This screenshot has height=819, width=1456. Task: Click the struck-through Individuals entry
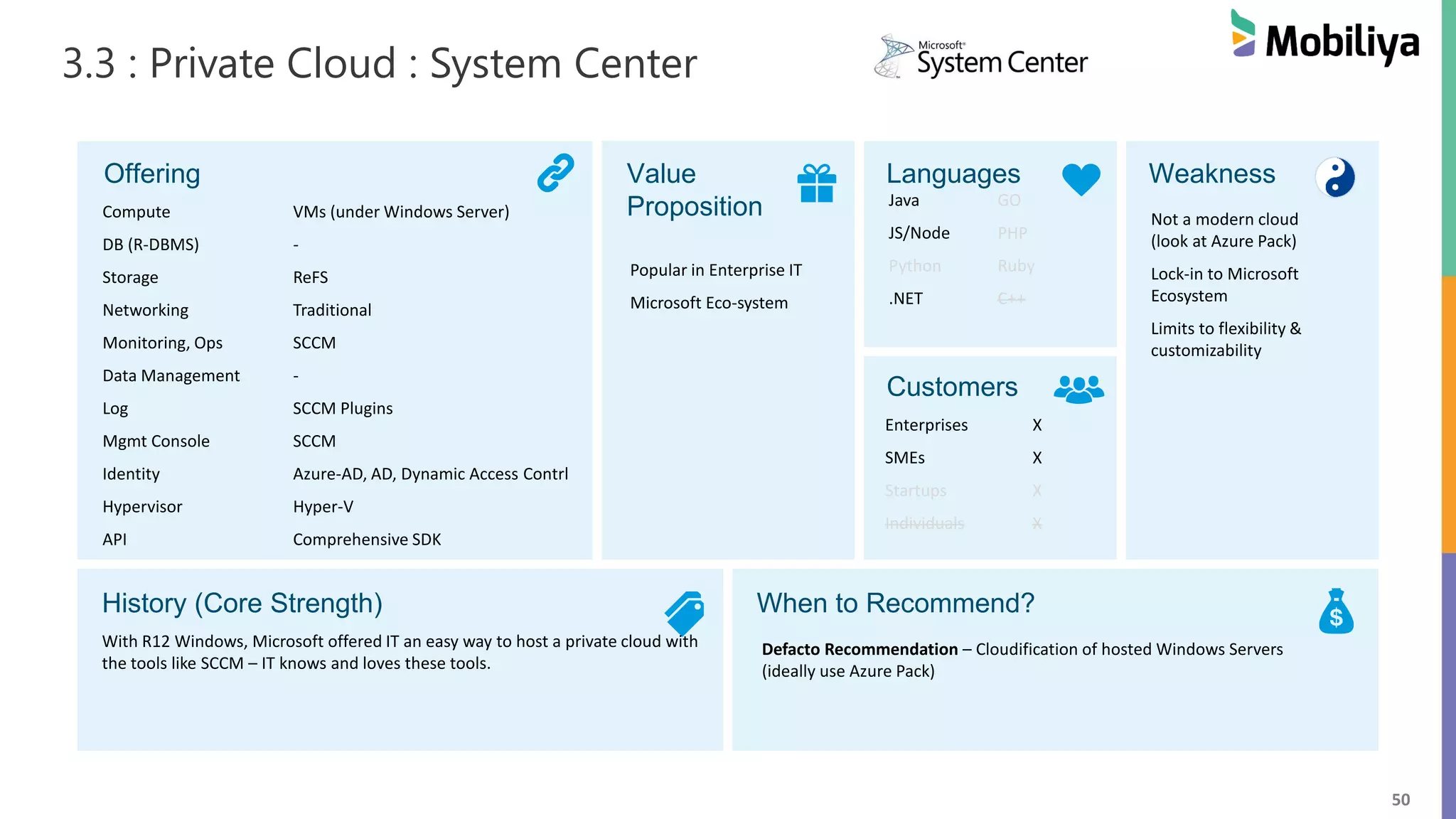[x=924, y=523]
